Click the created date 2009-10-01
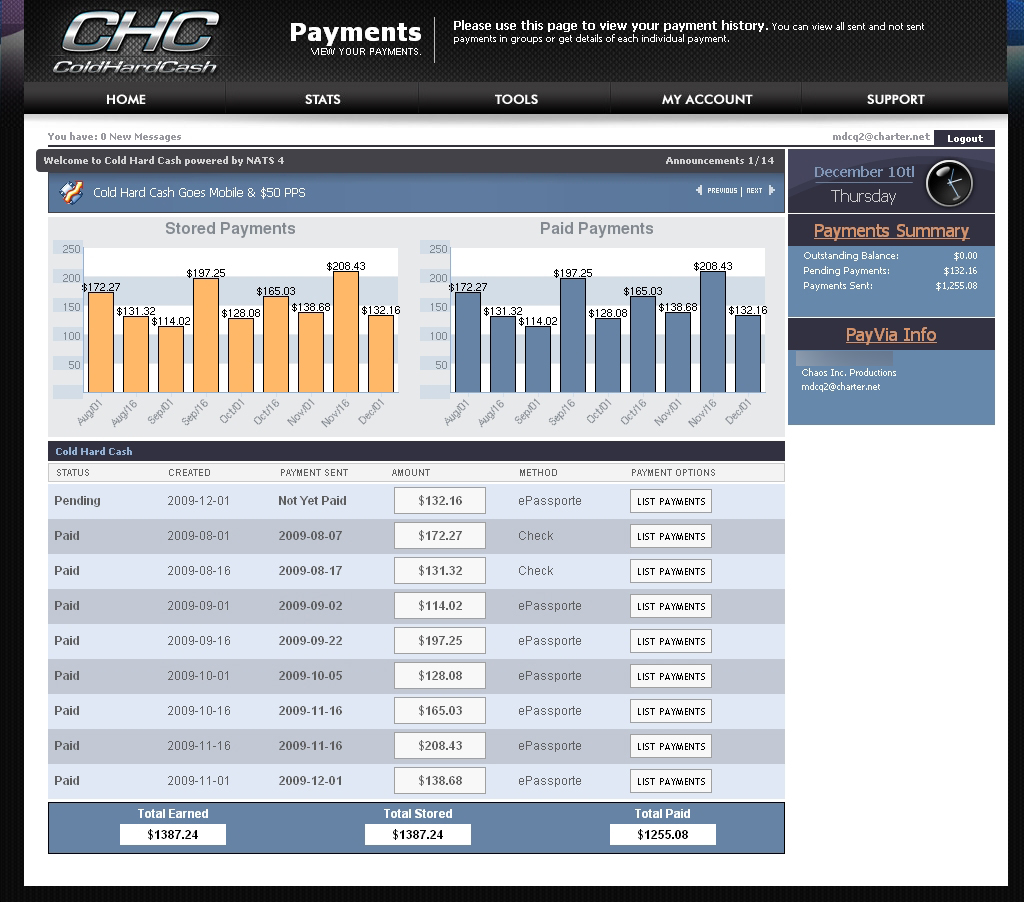This screenshot has width=1024, height=902. 199,675
